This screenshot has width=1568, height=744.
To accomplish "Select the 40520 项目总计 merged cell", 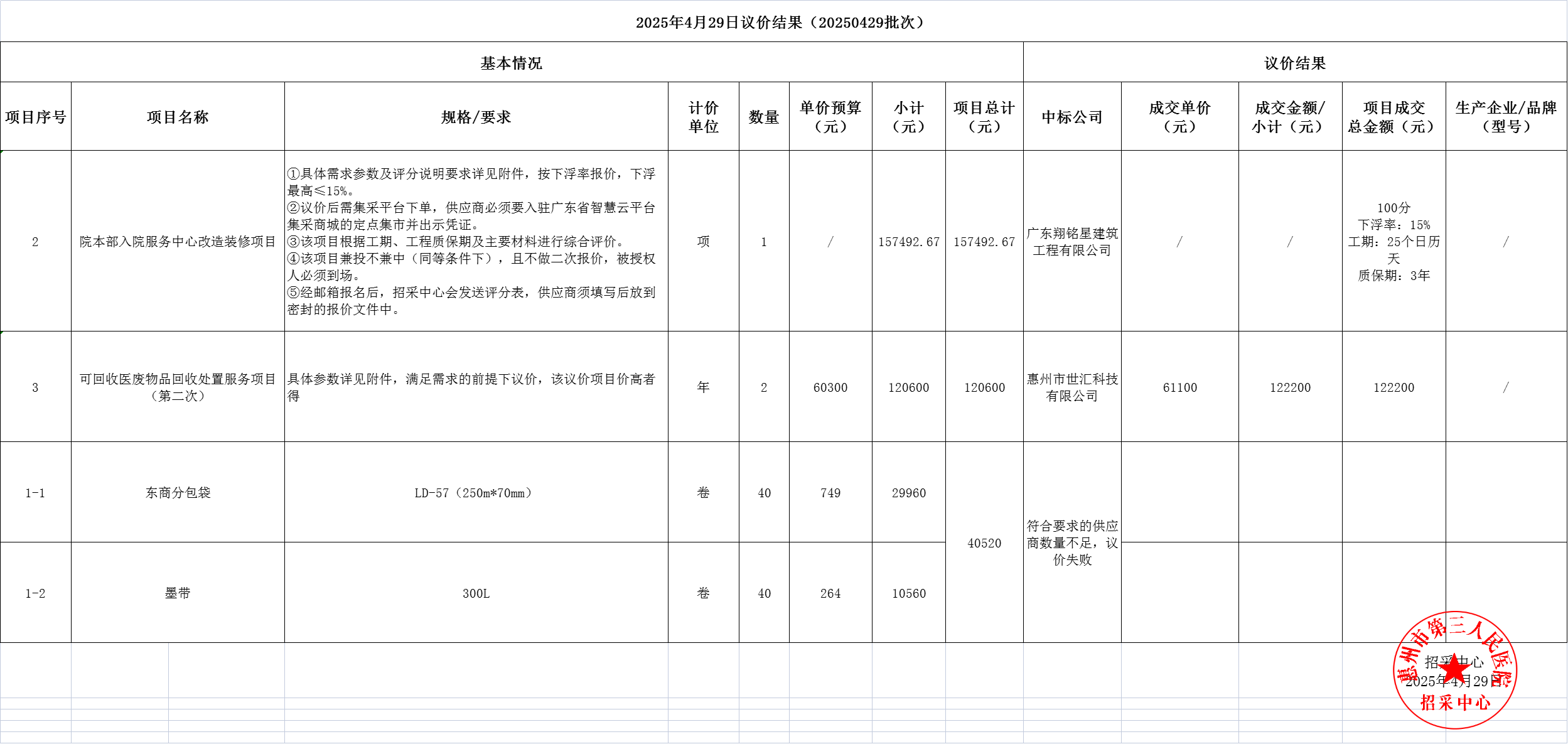I will tap(984, 543).
